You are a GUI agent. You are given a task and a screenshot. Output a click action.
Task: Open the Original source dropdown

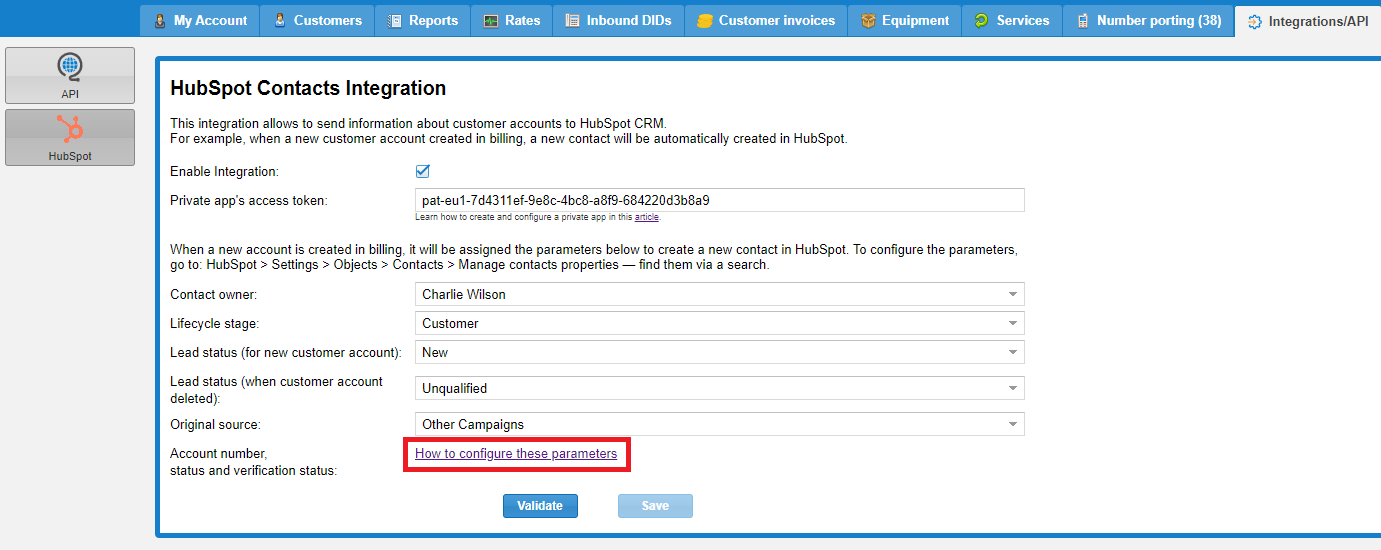pos(720,424)
